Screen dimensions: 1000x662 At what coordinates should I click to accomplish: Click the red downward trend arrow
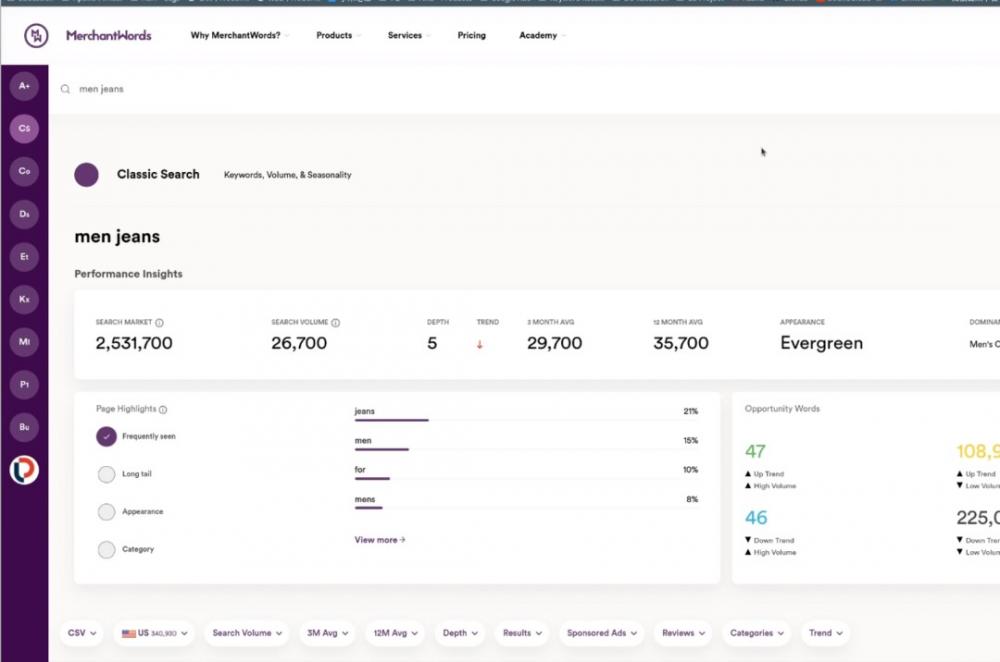(x=480, y=344)
